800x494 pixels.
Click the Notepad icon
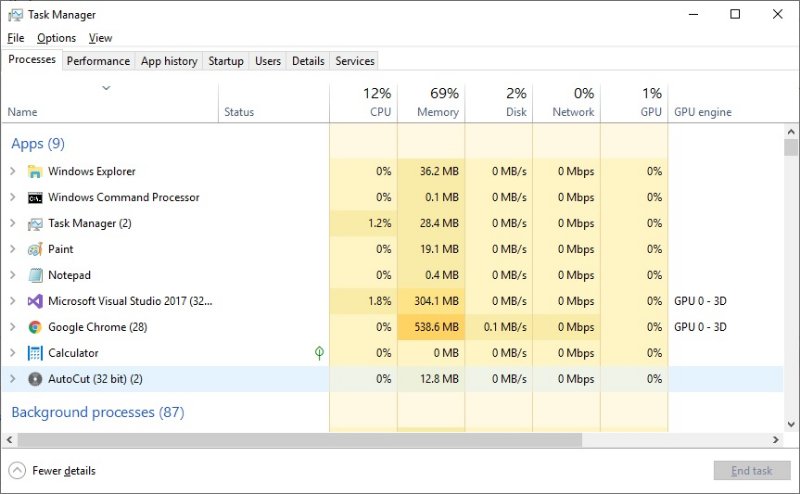click(35, 275)
